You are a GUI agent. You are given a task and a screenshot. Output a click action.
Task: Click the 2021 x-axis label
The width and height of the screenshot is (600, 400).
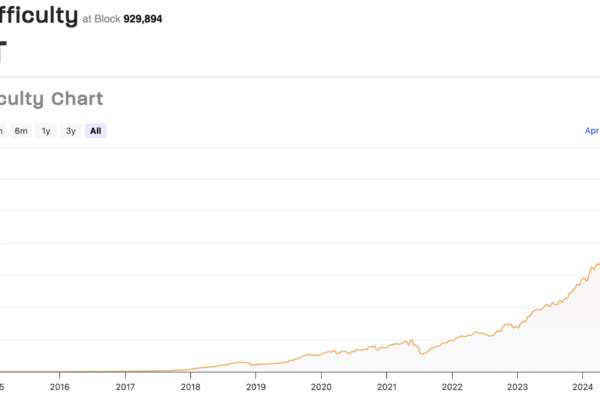pyautogui.click(x=387, y=386)
